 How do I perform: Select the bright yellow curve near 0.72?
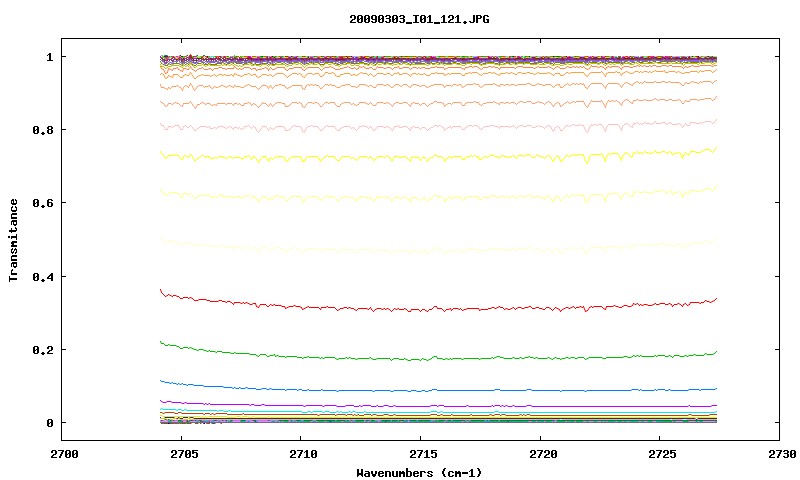(439, 157)
